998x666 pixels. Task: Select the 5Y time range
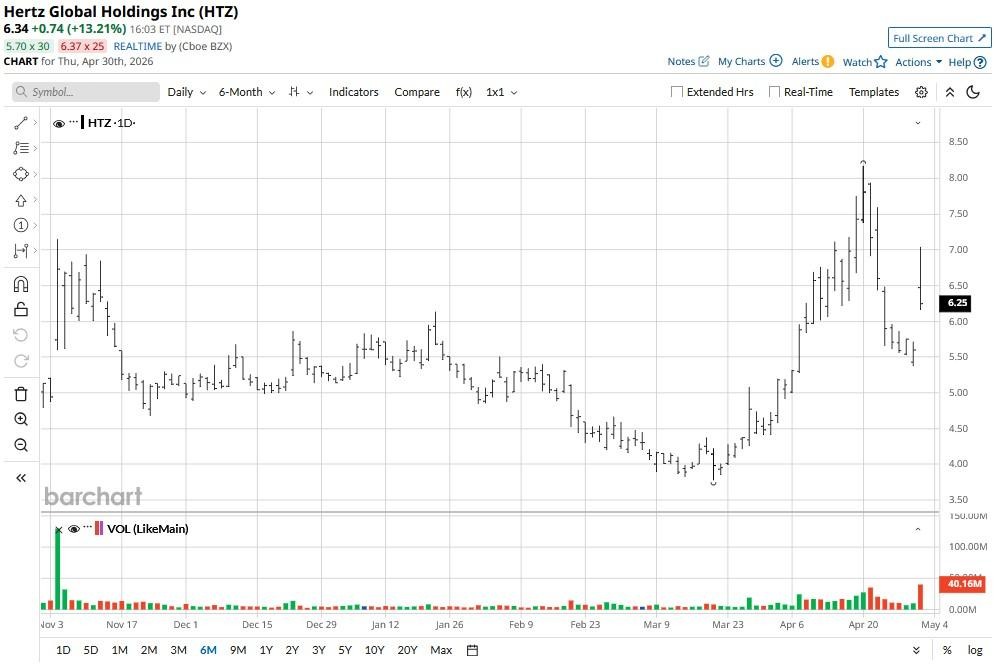coord(345,651)
